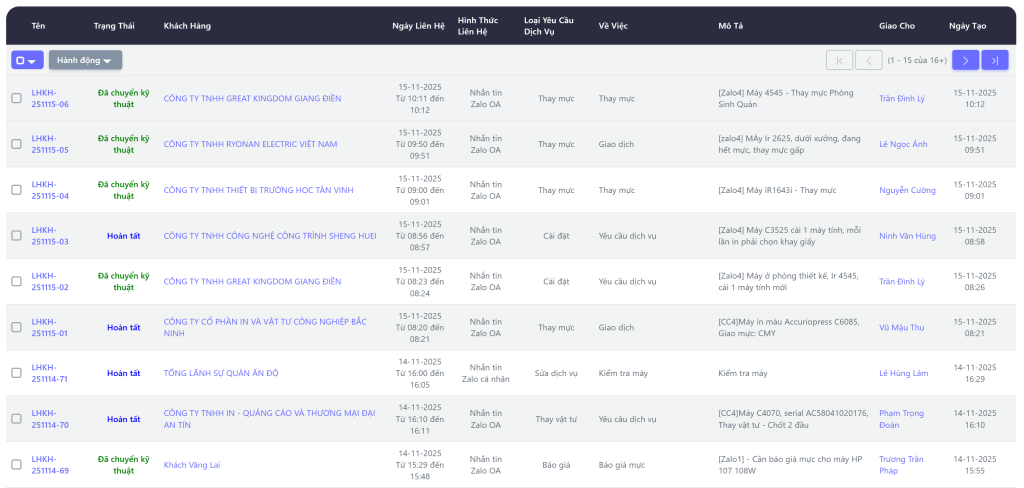Sort by the Ngày Tạo column header
The image size is (1024, 488).
[968, 25]
